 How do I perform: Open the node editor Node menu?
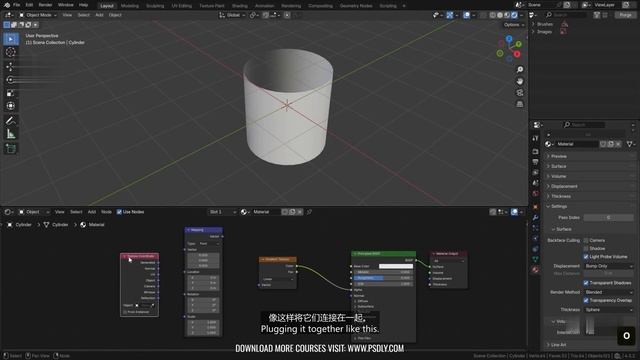pyautogui.click(x=106, y=212)
